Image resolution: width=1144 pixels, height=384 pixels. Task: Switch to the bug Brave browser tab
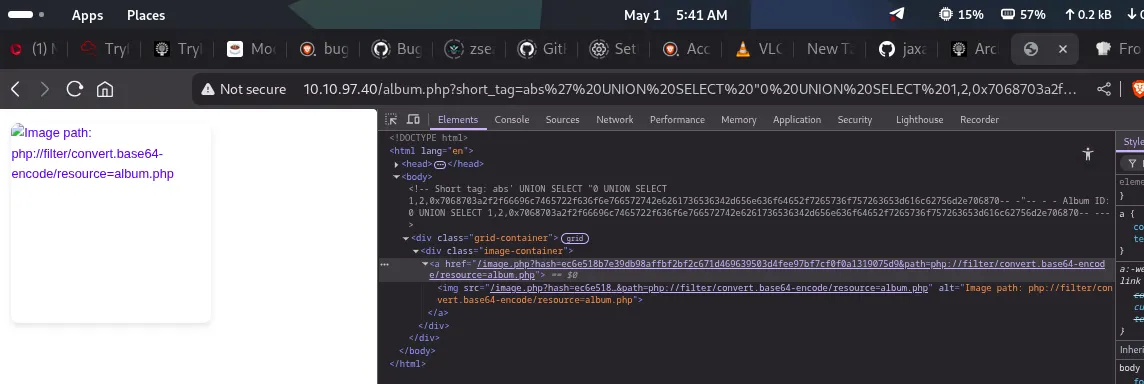click(325, 49)
